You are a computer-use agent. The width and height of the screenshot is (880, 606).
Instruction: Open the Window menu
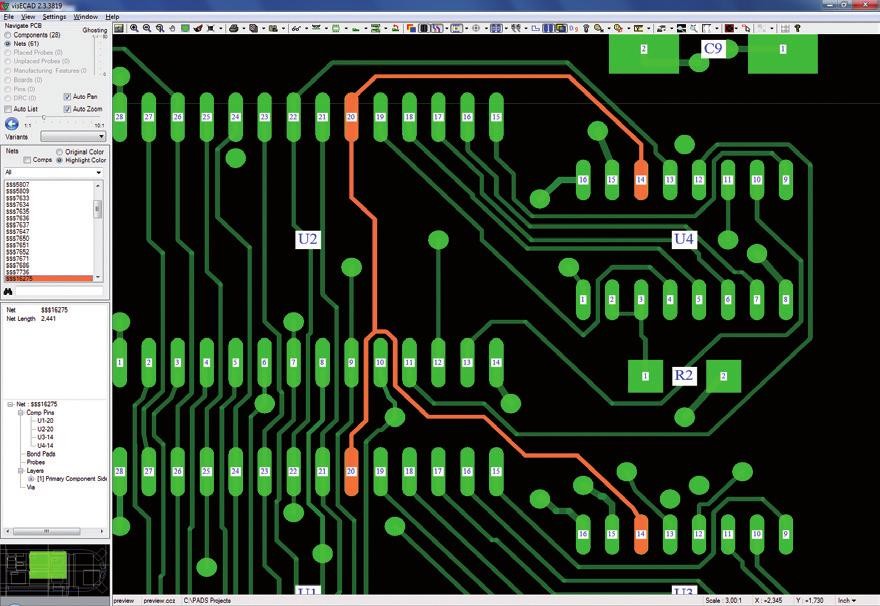tap(86, 17)
